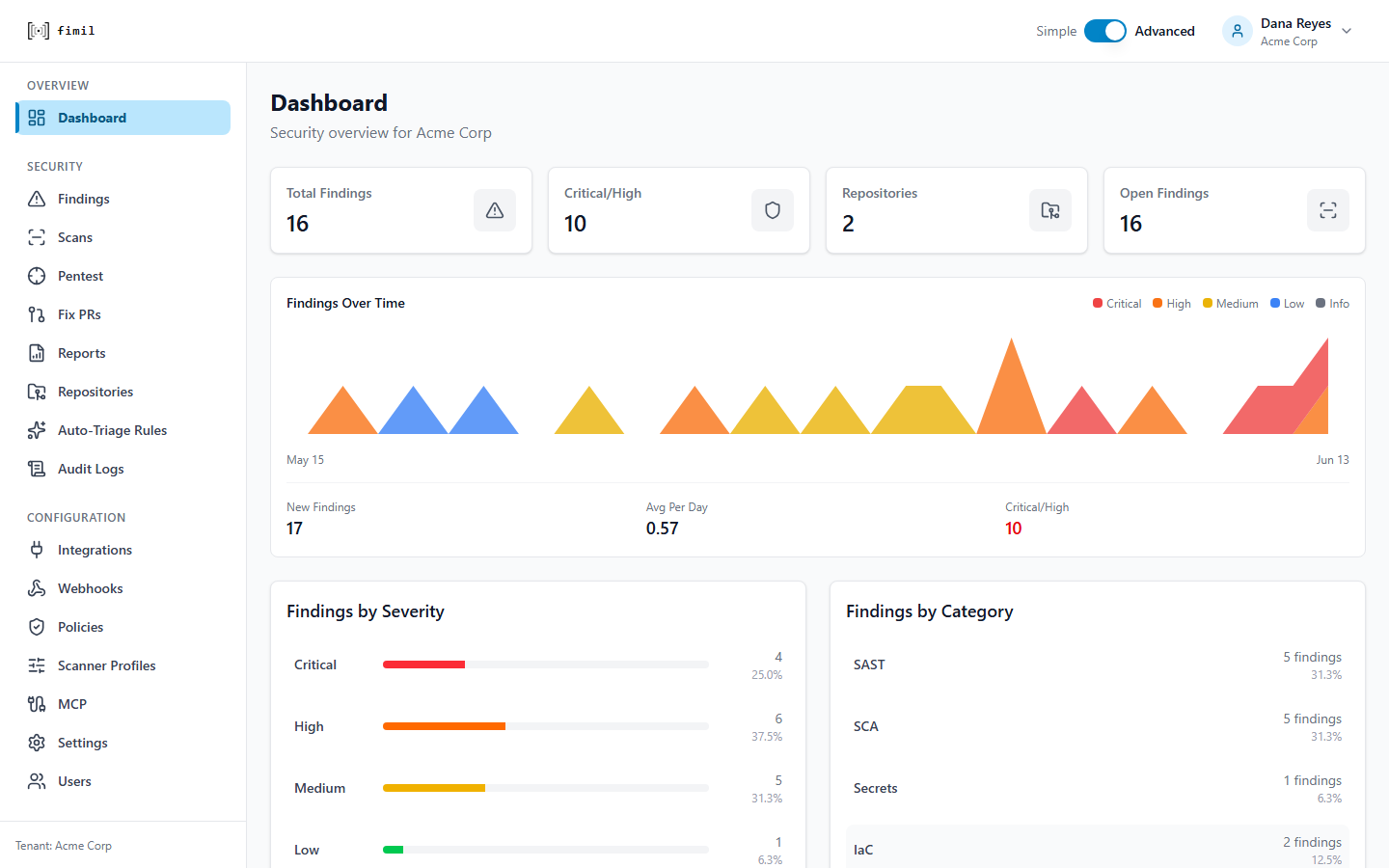Click the Scanner Profiles sliders icon
The image size is (1389, 868).
click(x=37, y=665)
